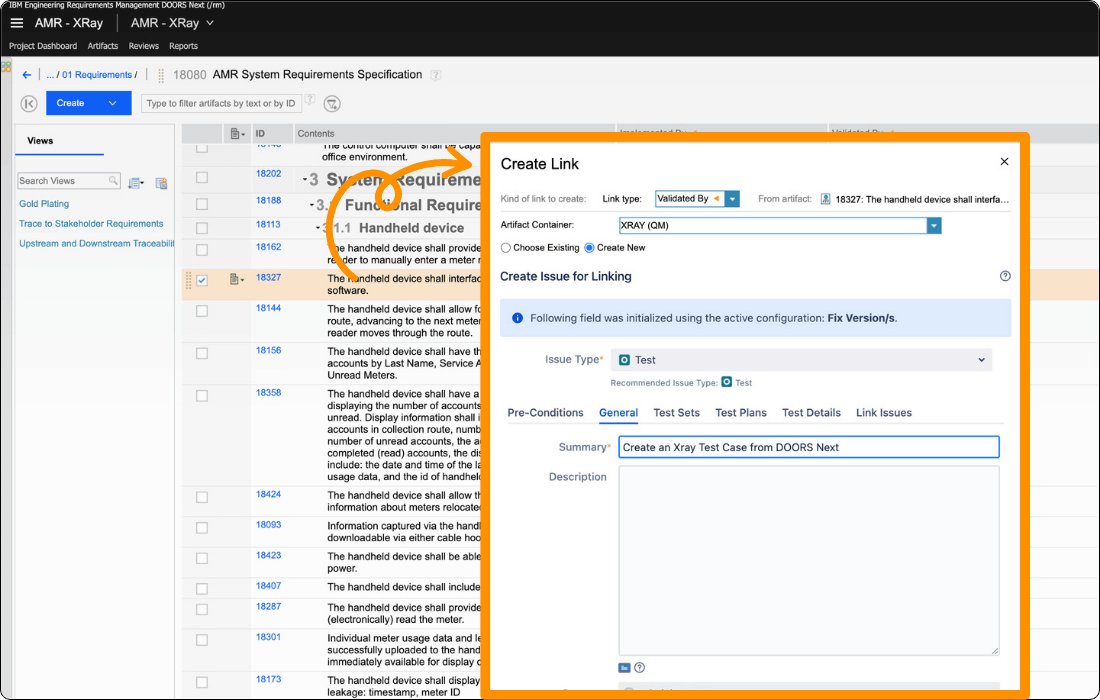
Task: Open the Issue Type dropdown
Action: click(x=801, y=360)
